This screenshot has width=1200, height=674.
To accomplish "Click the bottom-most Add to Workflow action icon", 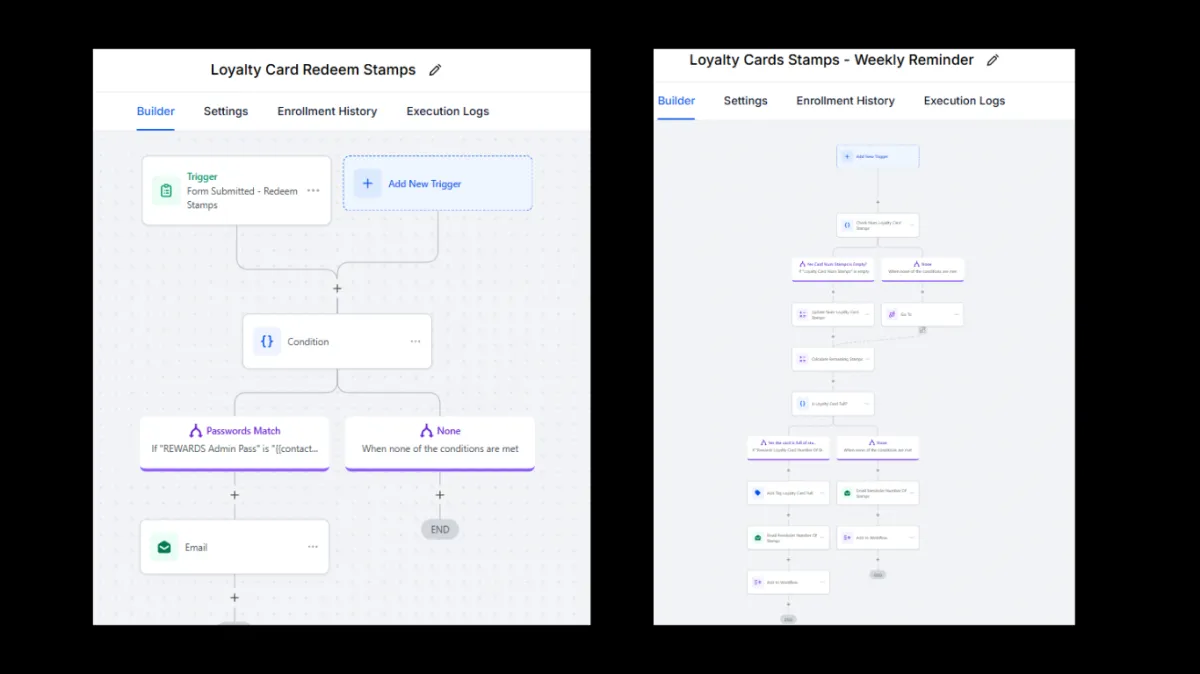I will [x=757, y=582].
